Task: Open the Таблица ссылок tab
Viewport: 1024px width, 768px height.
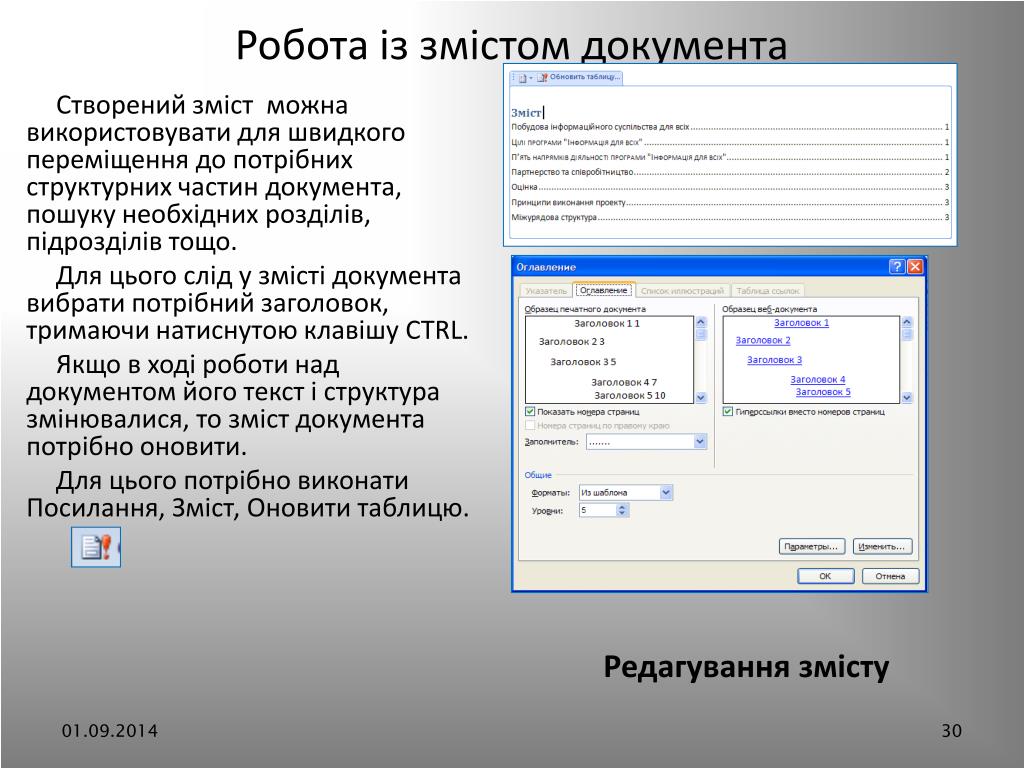Action: coord(768,291)
